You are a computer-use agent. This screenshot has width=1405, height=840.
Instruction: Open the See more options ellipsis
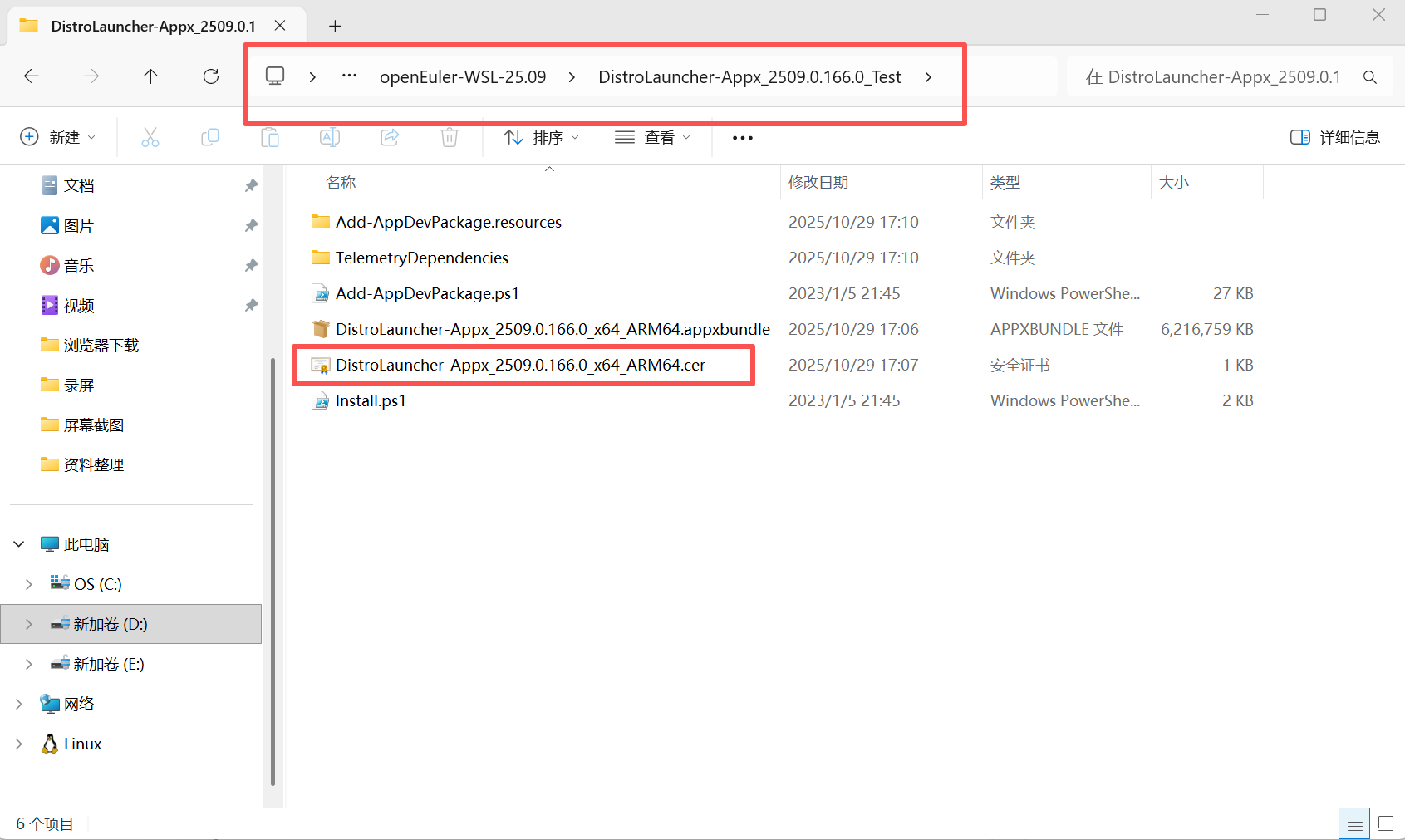pyautogui.click(x=742, y=138)
